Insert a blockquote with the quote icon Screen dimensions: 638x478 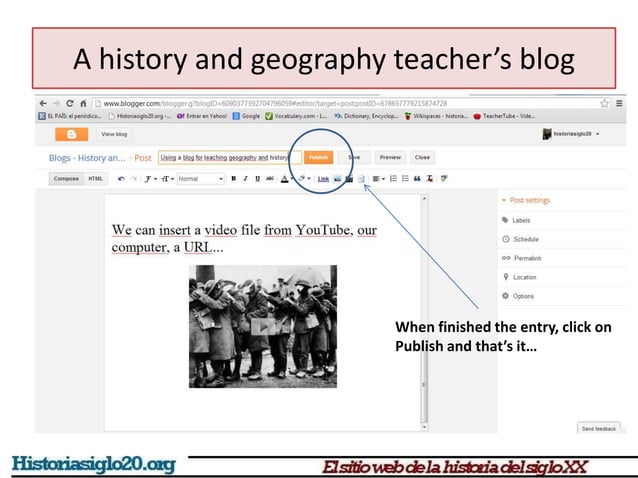pyautogui.click(x=417, y=179)
